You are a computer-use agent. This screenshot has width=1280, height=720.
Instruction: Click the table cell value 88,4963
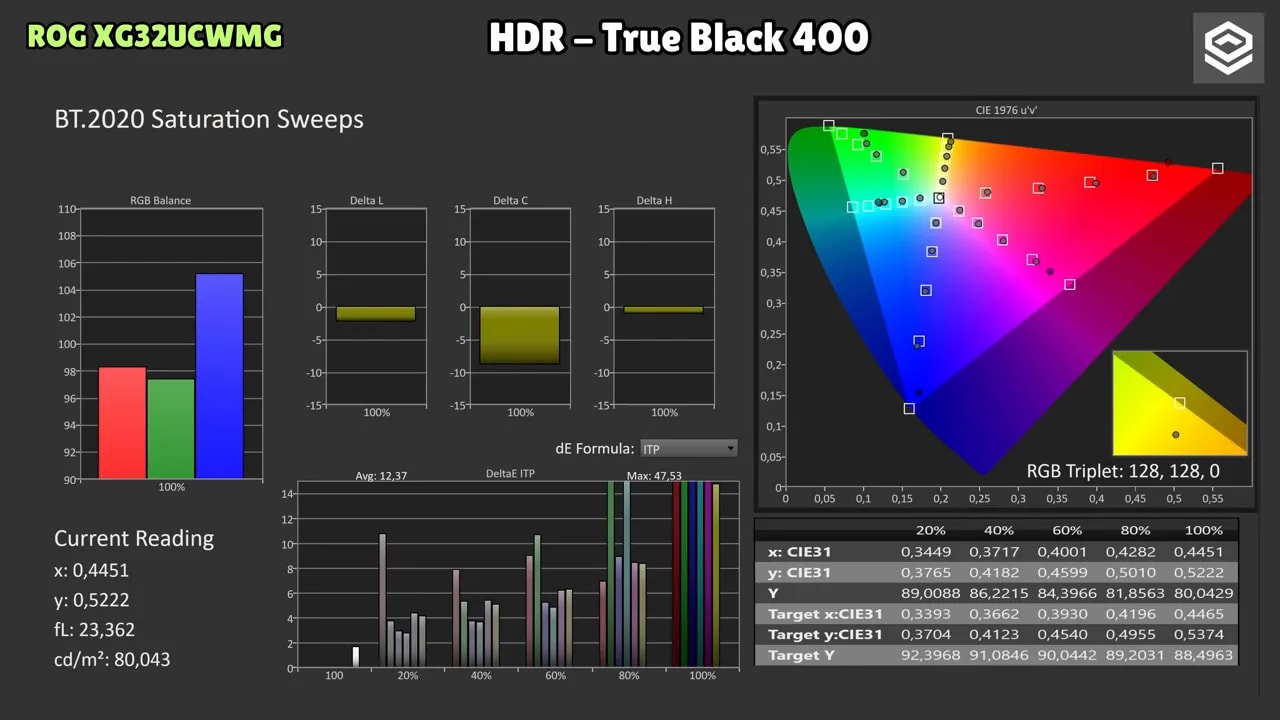coord(1202,656)
